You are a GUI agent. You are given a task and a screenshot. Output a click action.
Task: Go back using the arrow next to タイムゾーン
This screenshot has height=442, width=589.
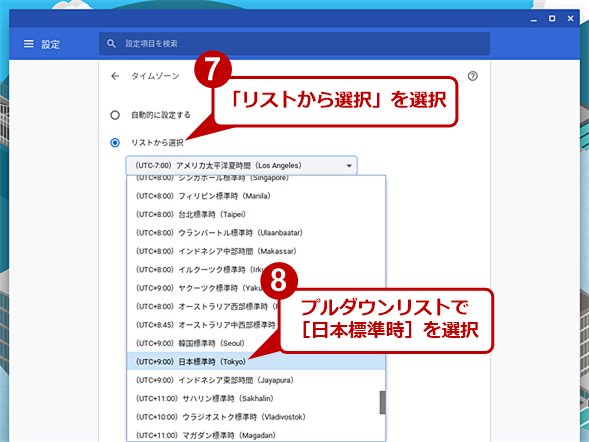(x=115, y=76)
